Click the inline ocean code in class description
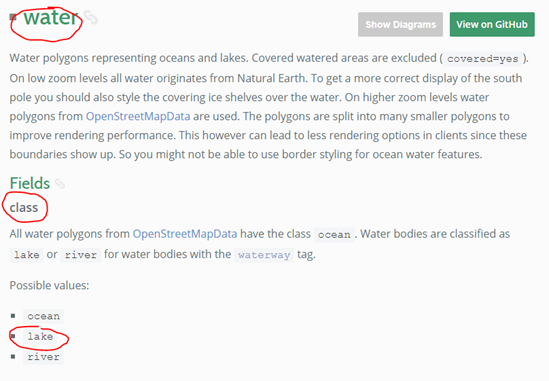 334,234
